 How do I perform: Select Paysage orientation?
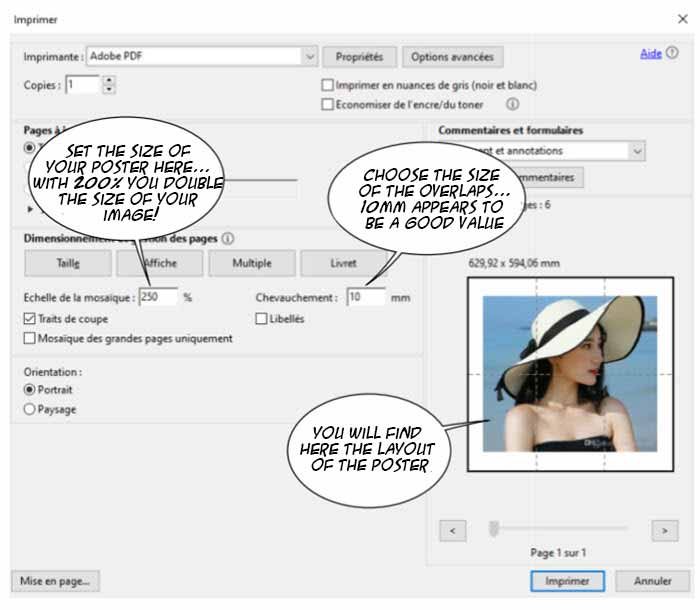click(29, 409)
